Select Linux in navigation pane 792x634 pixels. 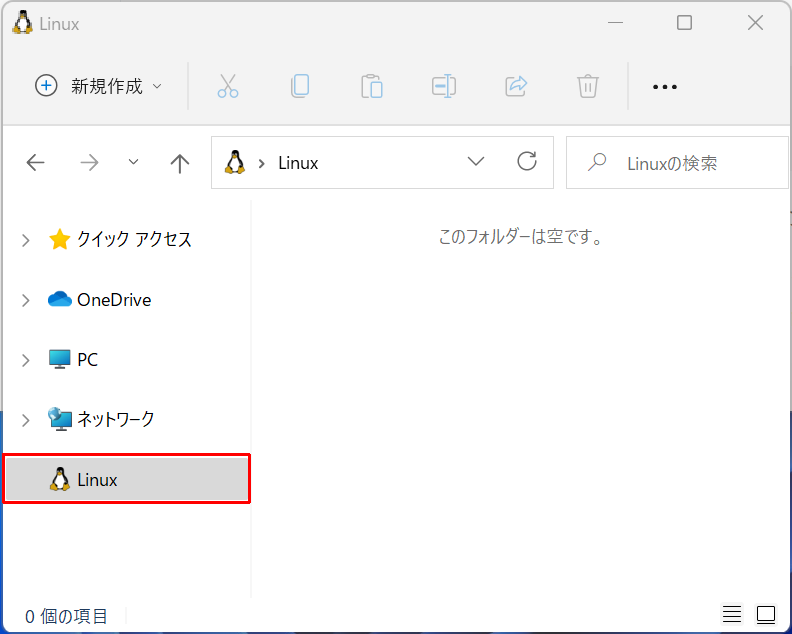pyautogui.click(x=126, y=479)
